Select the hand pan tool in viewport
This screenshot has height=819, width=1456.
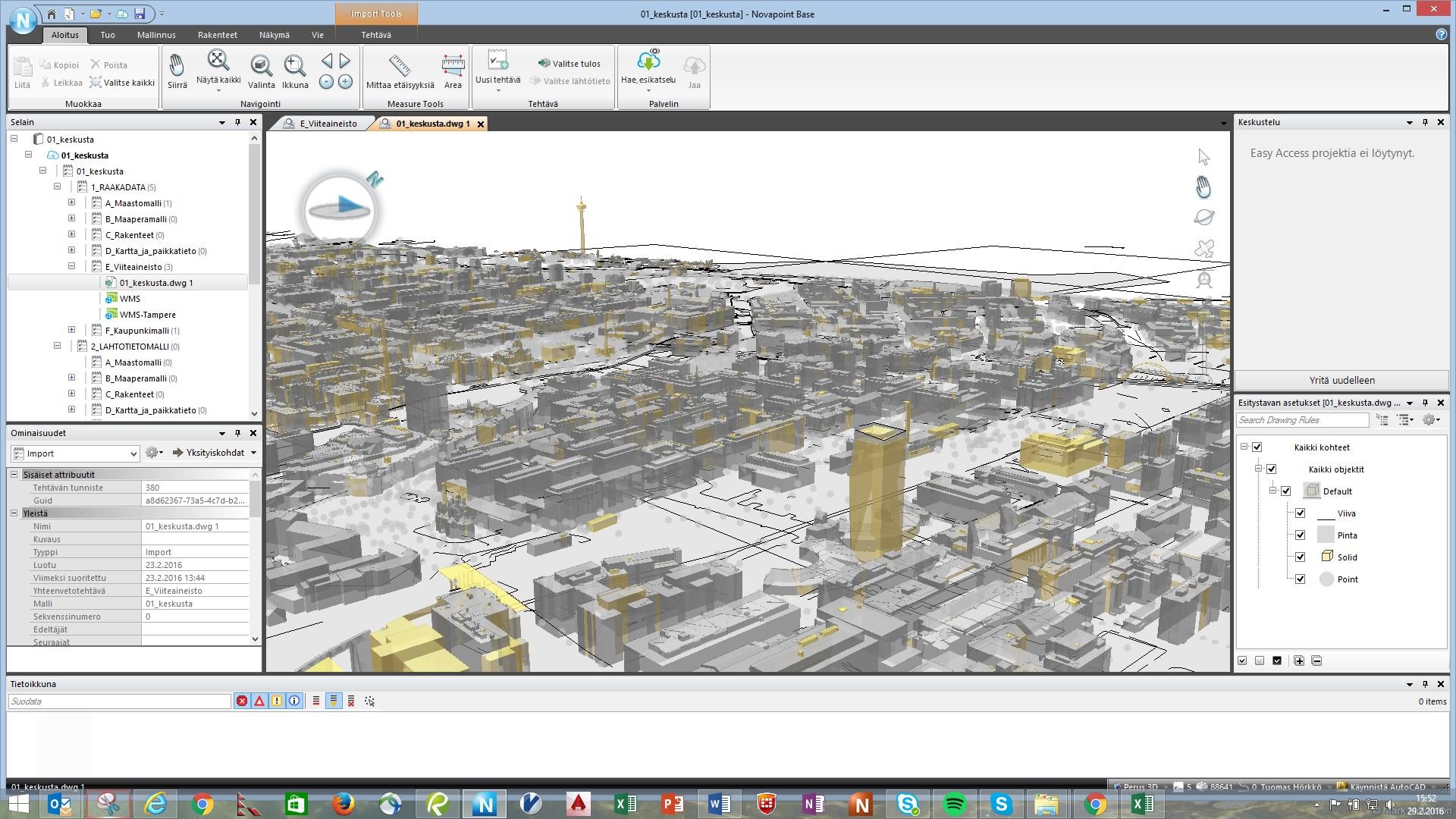tap(1203, 187)
